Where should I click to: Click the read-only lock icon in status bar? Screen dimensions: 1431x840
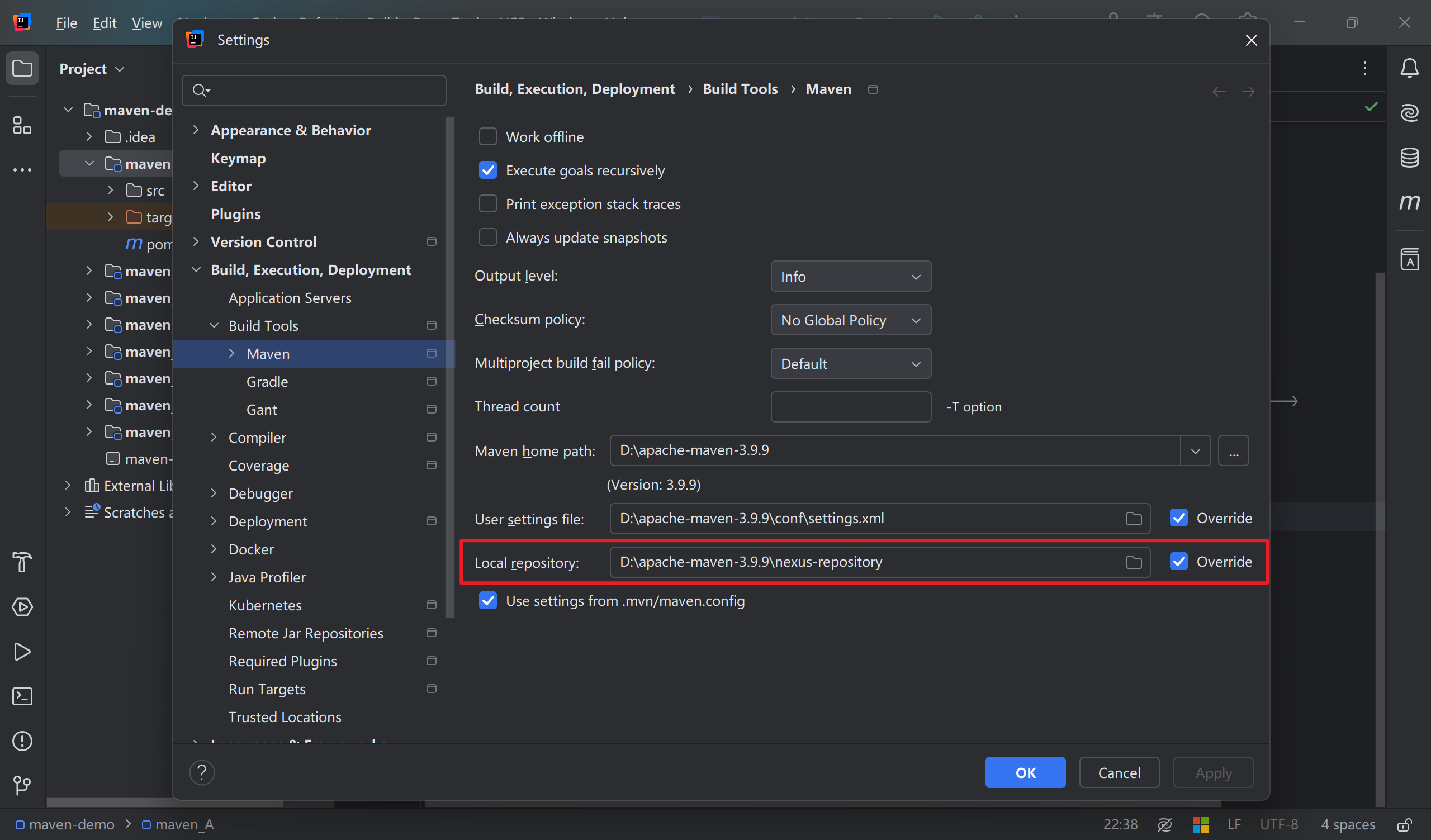[1404, 825]
